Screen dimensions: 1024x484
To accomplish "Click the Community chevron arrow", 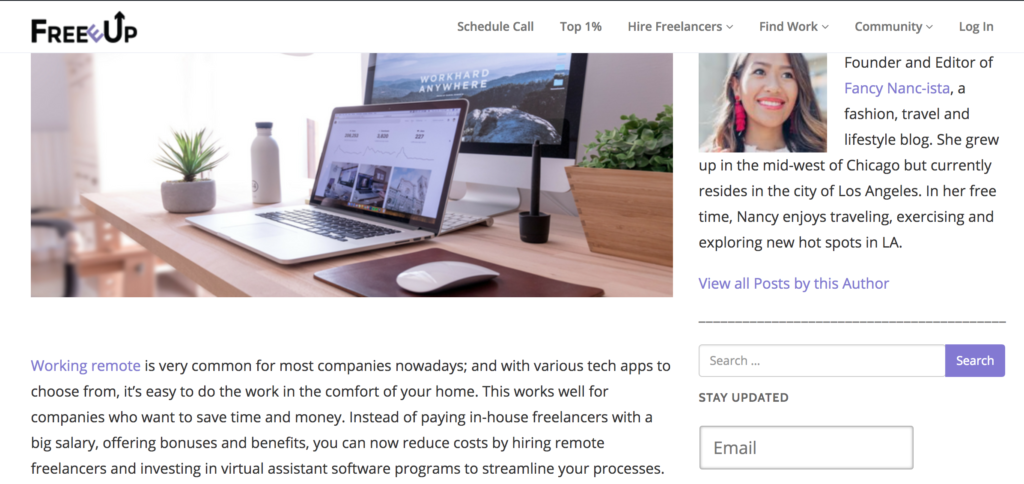I will coord(929,27).
